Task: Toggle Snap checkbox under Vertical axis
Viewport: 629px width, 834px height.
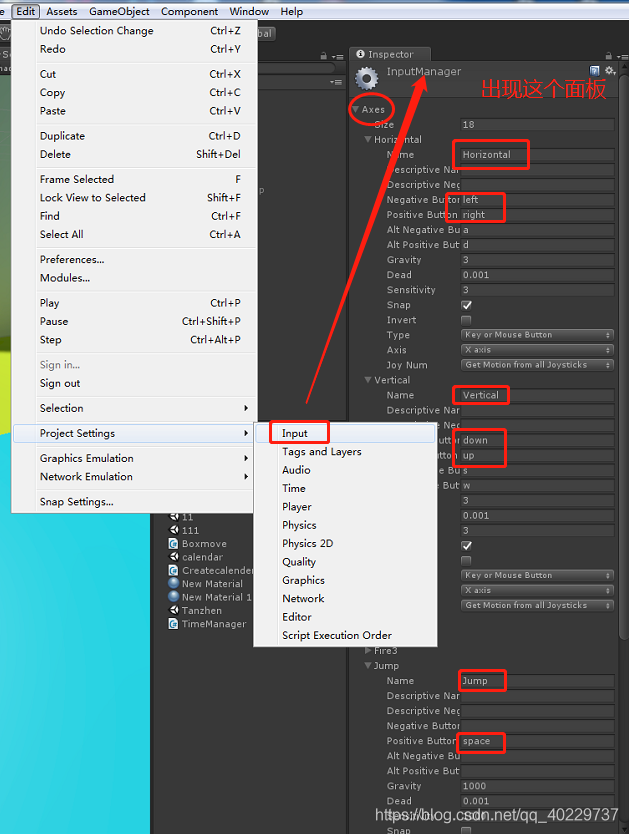Action: coord(466,546)
